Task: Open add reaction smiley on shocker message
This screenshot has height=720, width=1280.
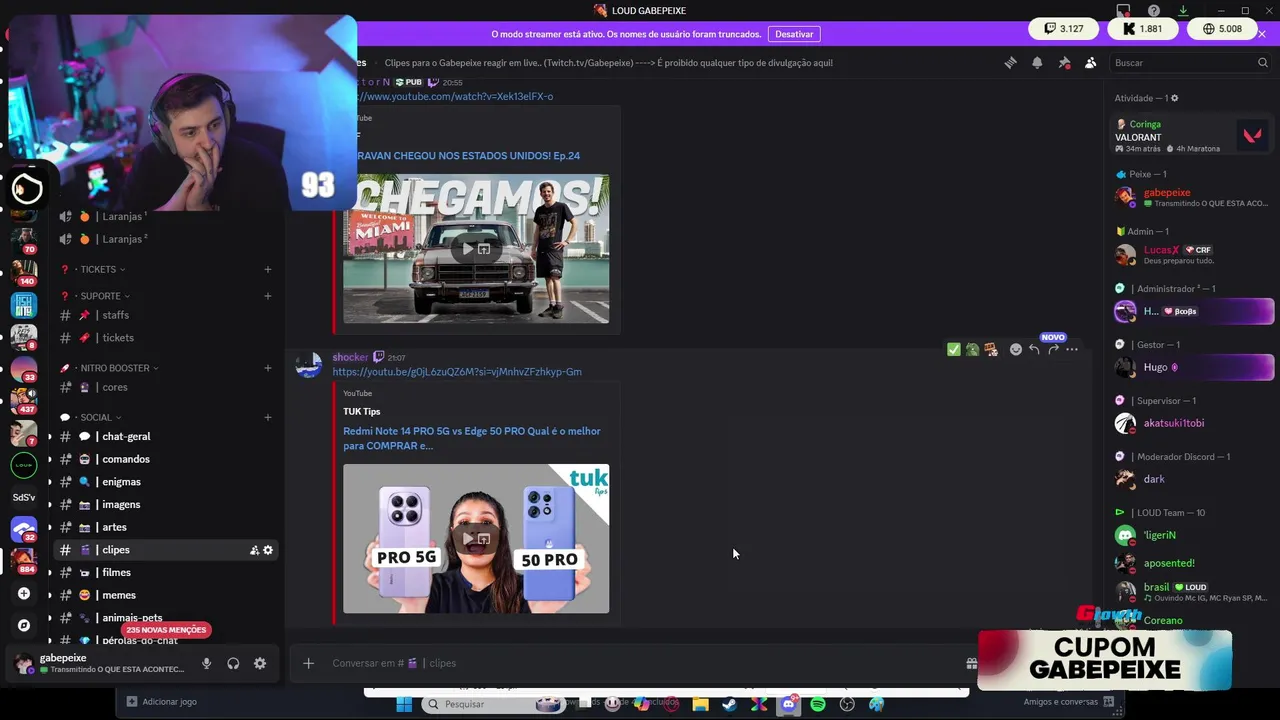Action: [x=1015, y=349]
